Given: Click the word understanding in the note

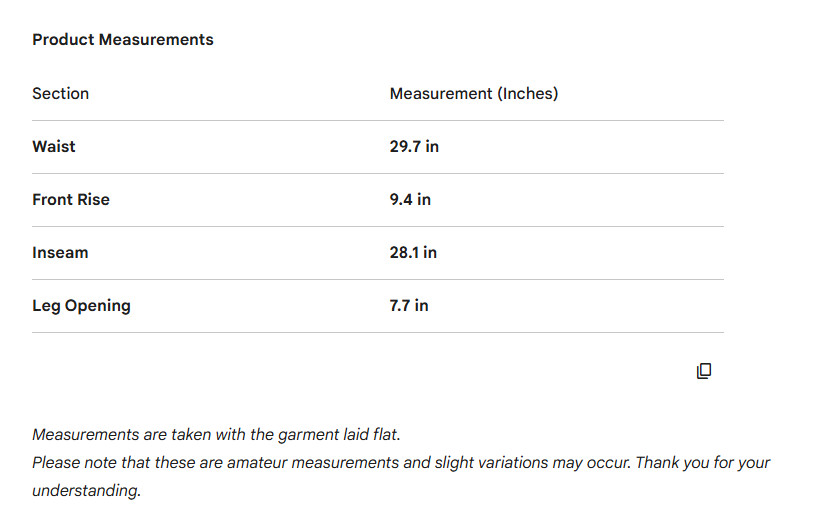Looking at the screenshot, I should [86, 491].
